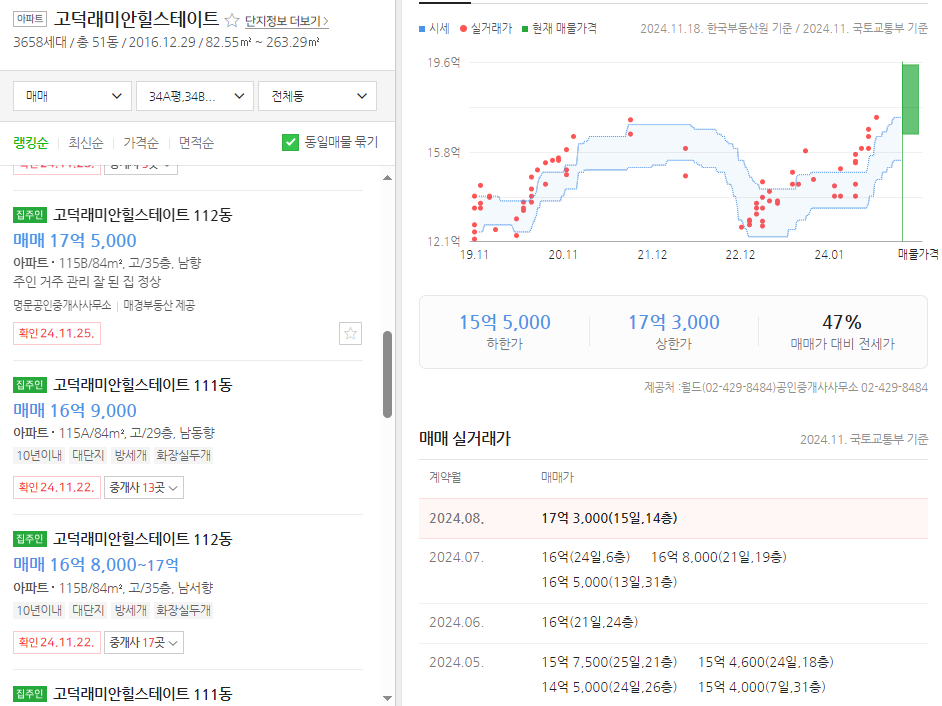Select 15억 4,600(24일,18층) transaction entry
This screenshot has height=706, width=942.
pos(765,662)
